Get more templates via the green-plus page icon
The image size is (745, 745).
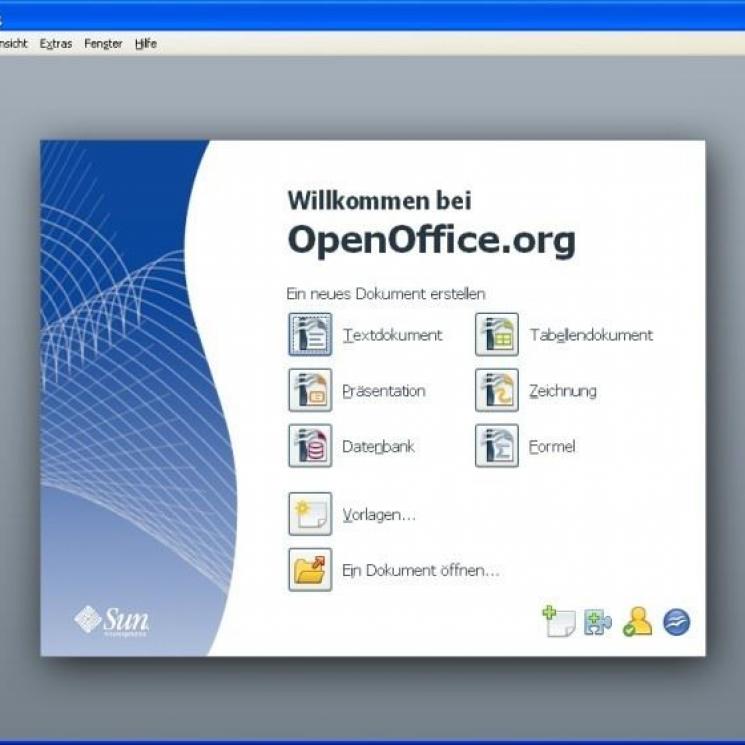click(559, 621)
